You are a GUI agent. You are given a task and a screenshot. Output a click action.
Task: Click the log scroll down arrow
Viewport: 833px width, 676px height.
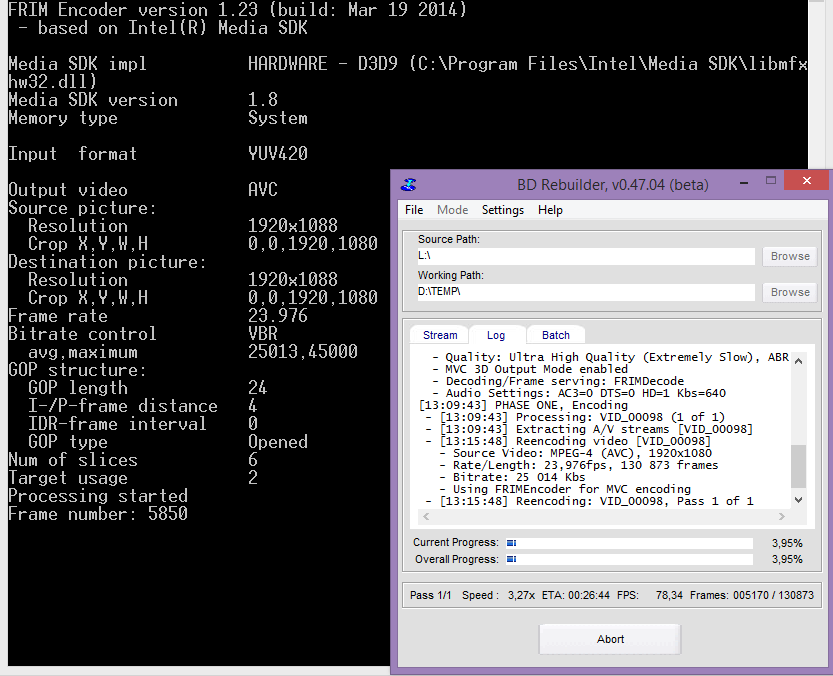pos(798,500)
